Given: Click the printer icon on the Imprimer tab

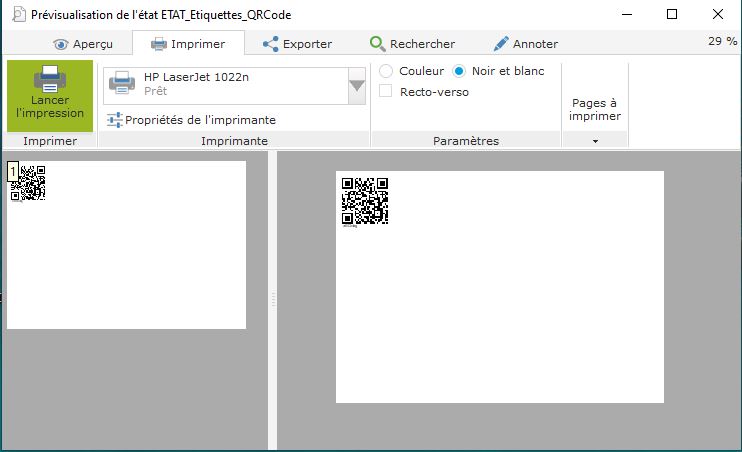Looking at the screenshot, I should tap(159, 44).
